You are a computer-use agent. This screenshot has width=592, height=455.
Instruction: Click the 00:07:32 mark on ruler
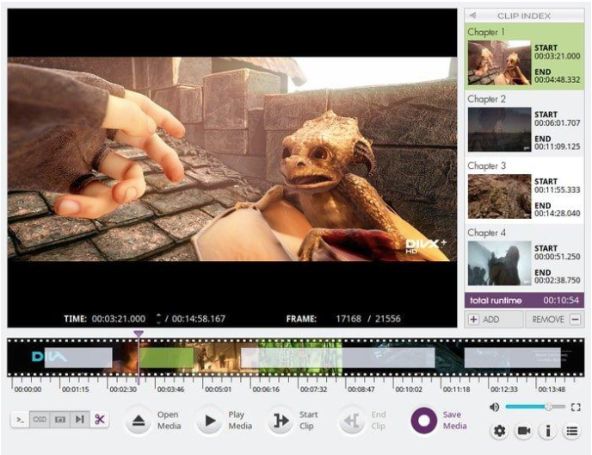(x=313, y=389)
